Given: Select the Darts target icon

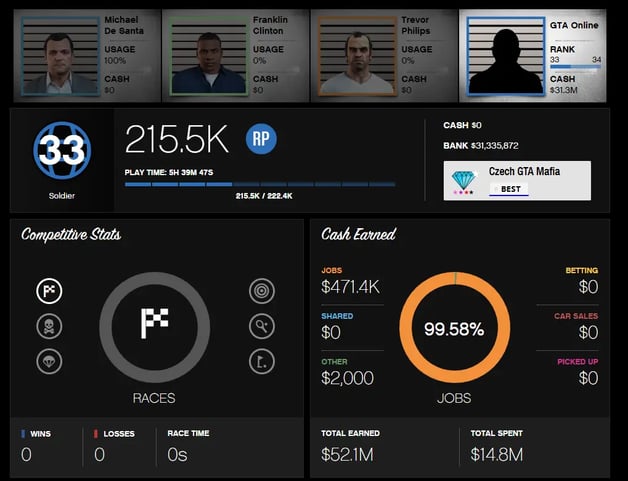Looking at the screenshot, I should tap(260, 291).
